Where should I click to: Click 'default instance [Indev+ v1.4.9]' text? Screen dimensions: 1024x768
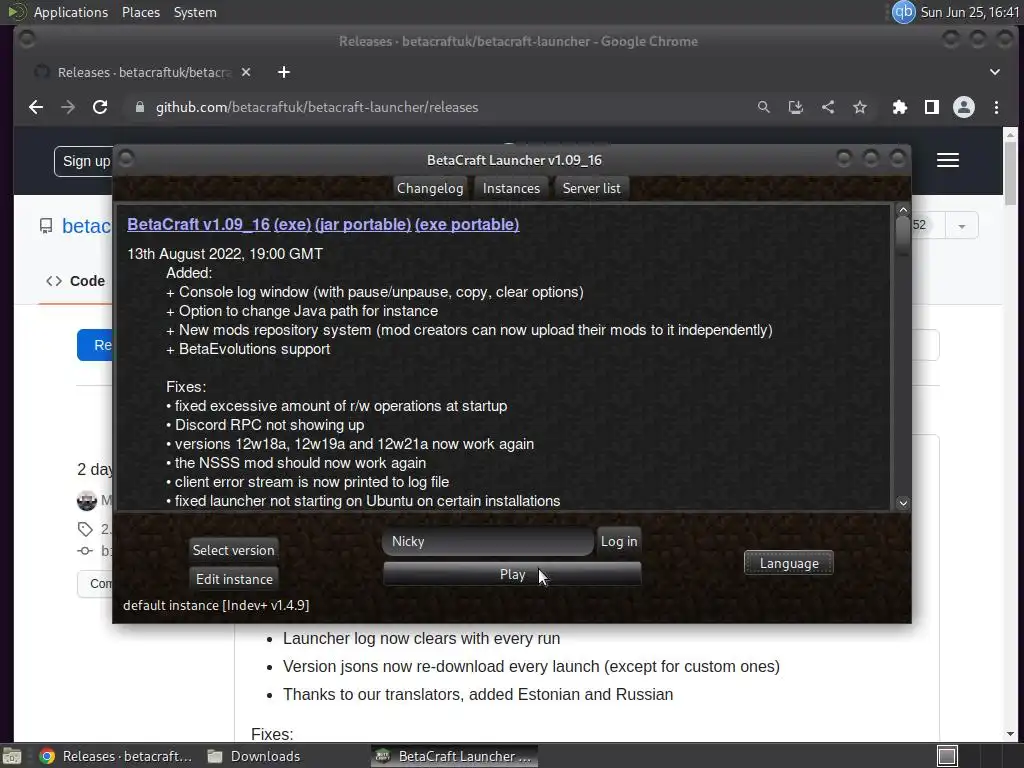pyautogui.click(x=216, y=605)
